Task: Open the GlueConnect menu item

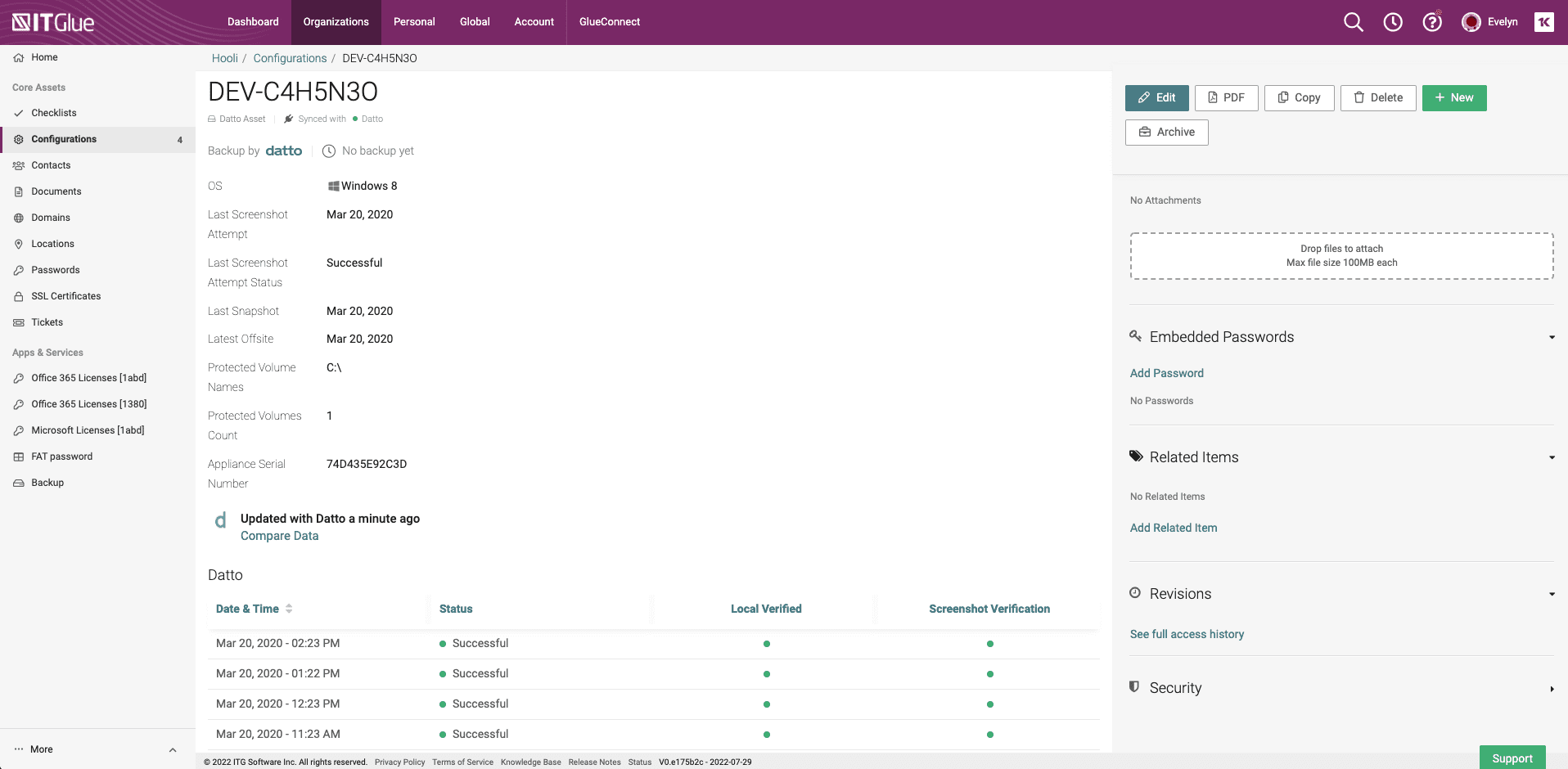Action: [x=610, y=22]
